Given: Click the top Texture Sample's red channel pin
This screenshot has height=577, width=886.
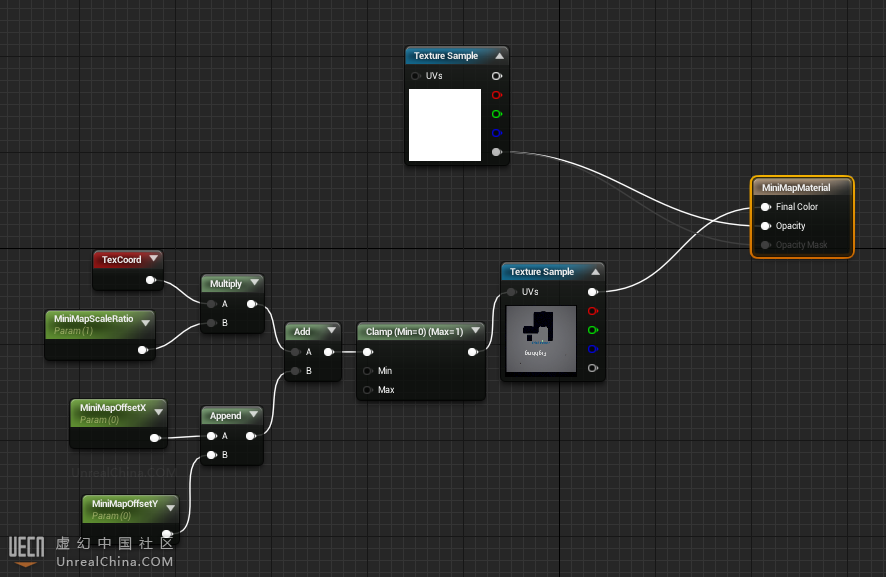Looking at the screenshot, I should click(x=496, y=95).
